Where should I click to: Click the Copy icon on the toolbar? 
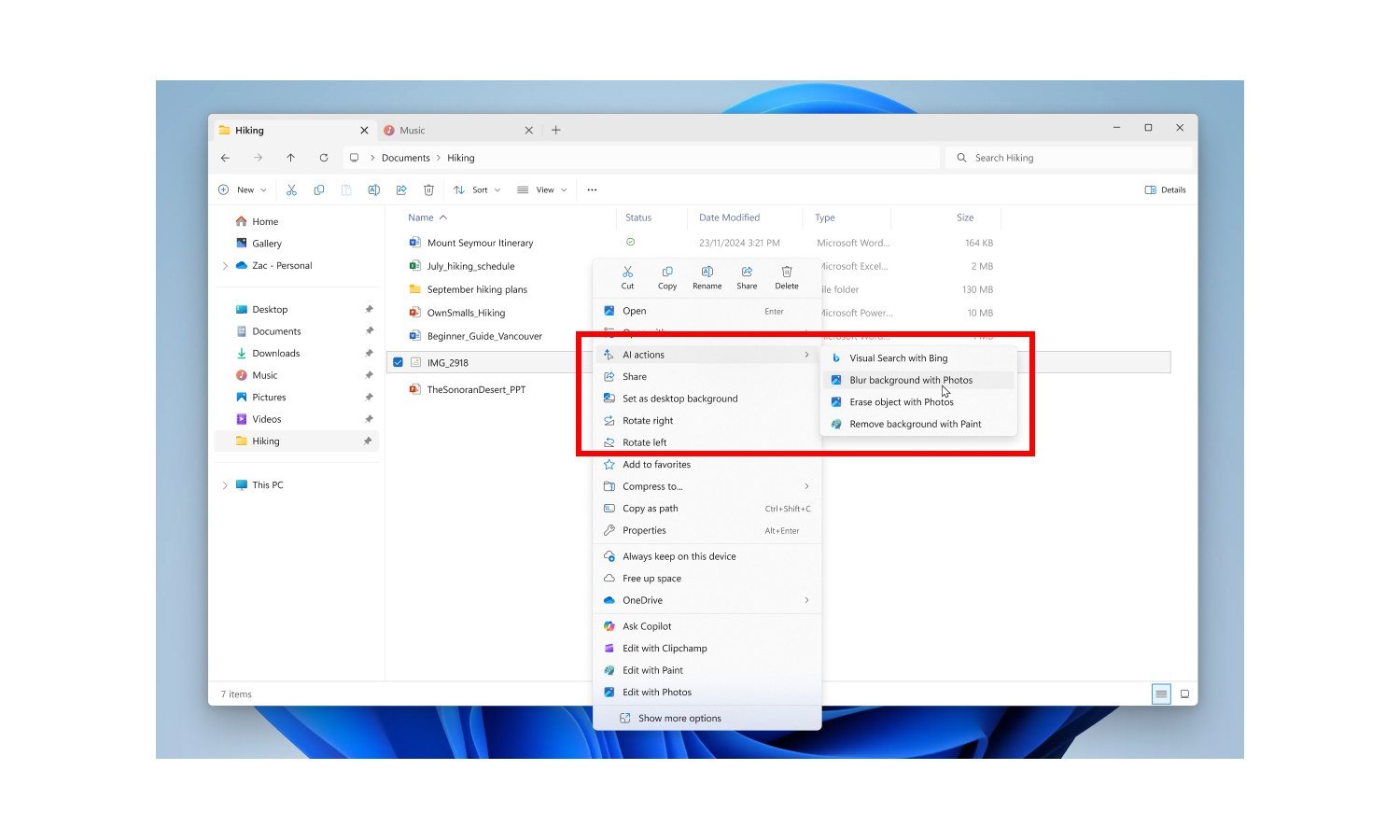pos(319,189)
